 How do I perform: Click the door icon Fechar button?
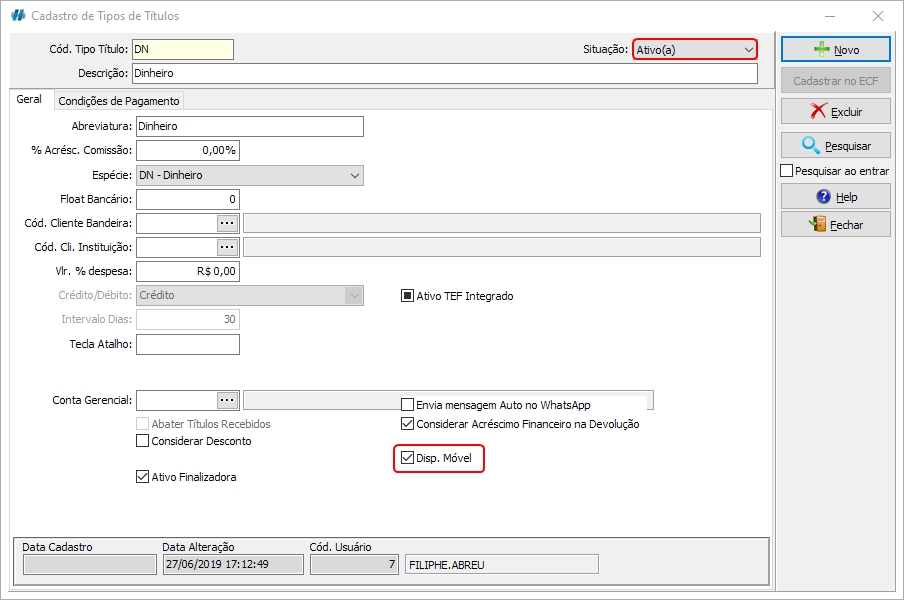pos(835,225)
